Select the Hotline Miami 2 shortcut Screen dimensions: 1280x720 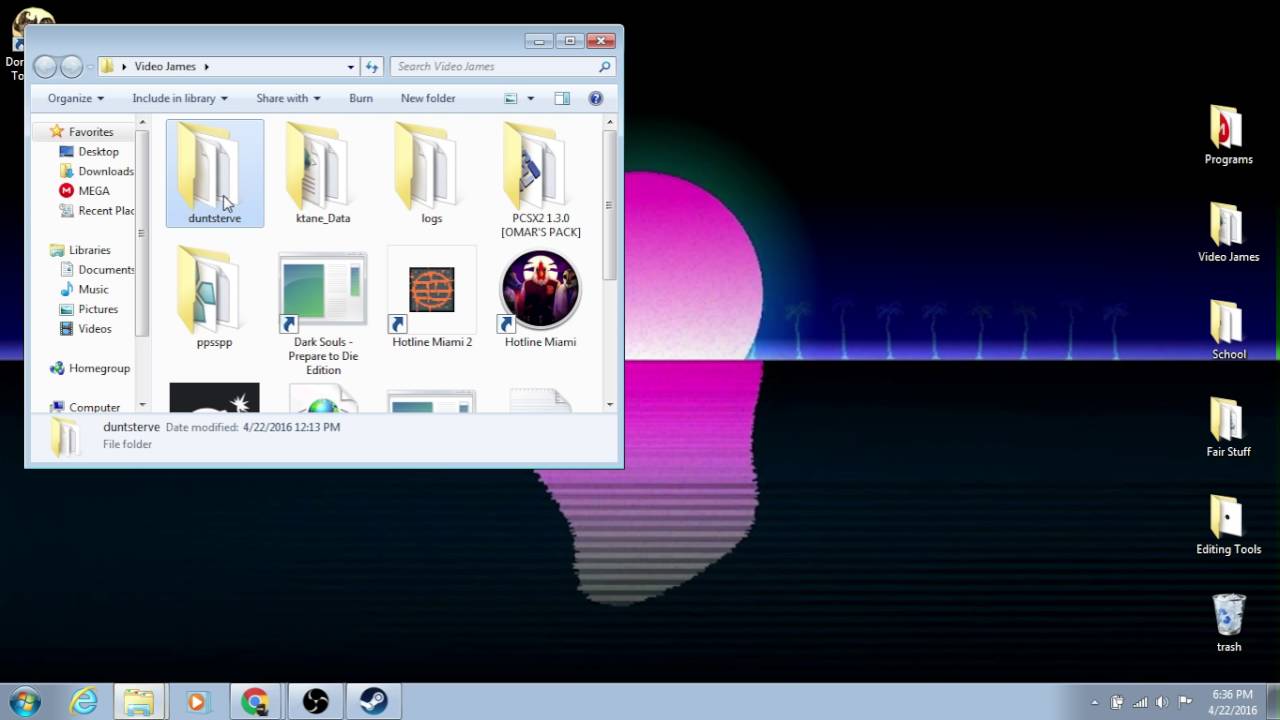click(431, 297)
